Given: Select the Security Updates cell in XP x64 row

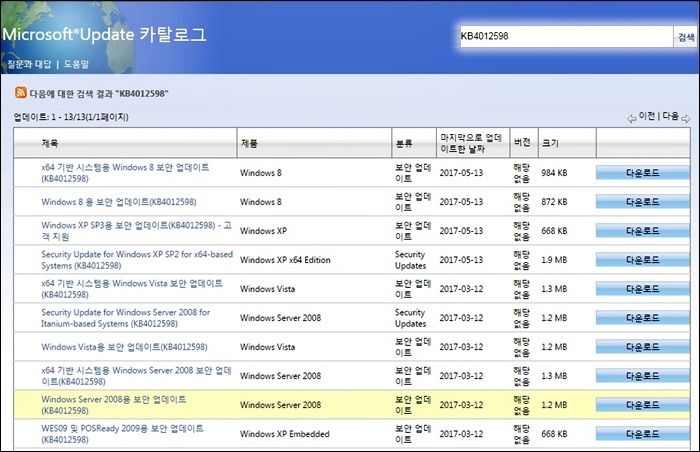Looking at the screenshot, I should coord(410,260).
